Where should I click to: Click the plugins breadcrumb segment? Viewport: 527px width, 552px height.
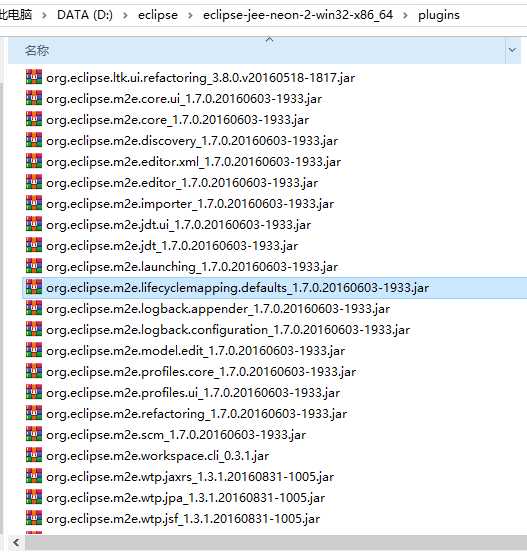(439, 15)
